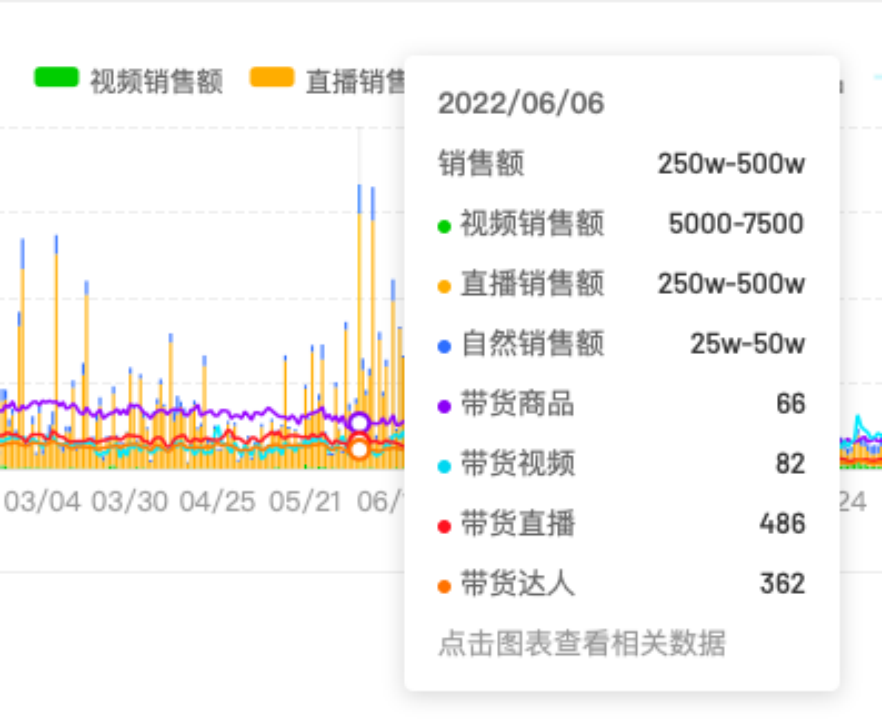Screen dimensions: 882x720
Task: Click the 带货直播 value 486
Action: [x=782, y=524]
